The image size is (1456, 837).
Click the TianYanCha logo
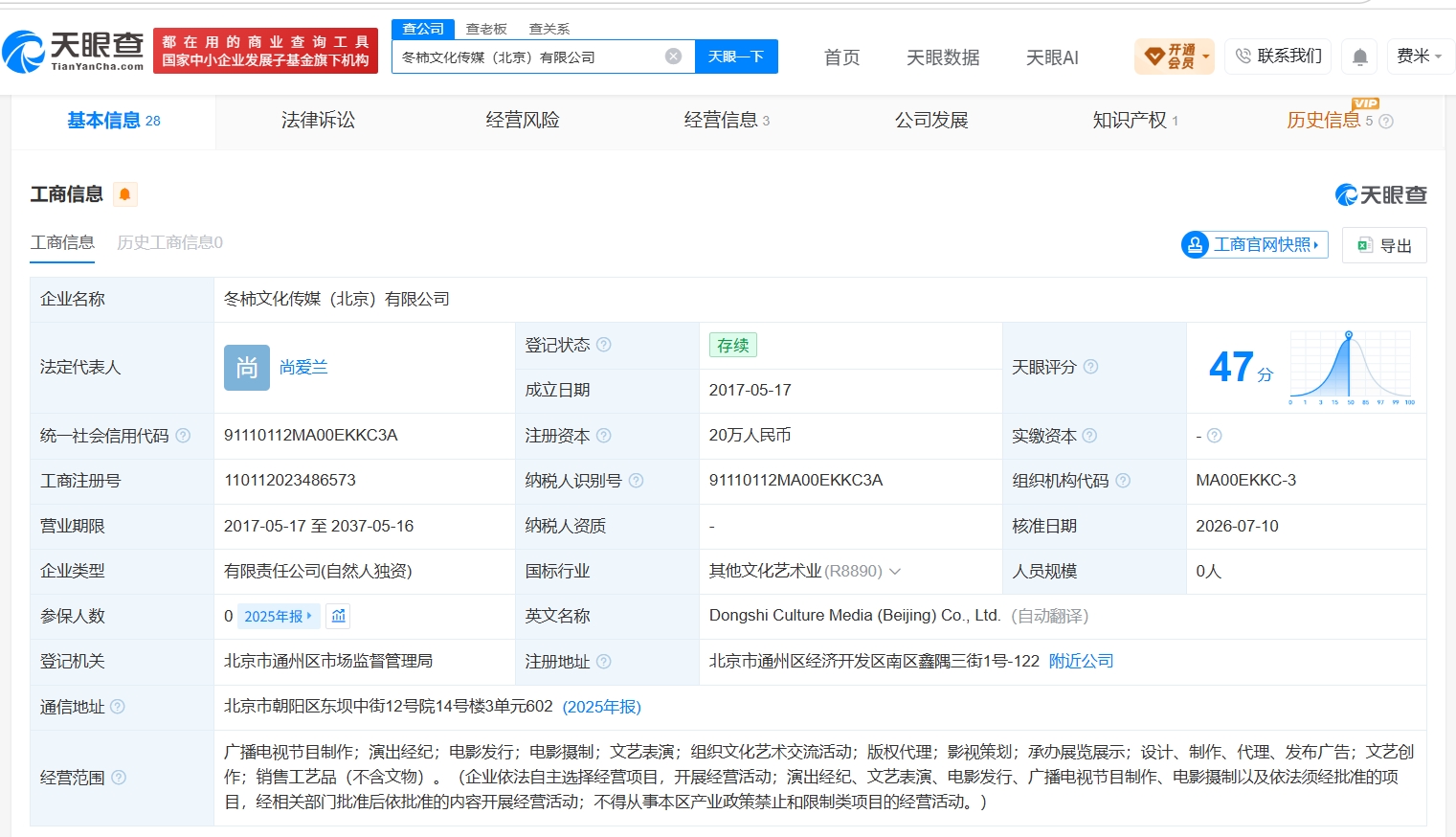(x=73, y=51)
